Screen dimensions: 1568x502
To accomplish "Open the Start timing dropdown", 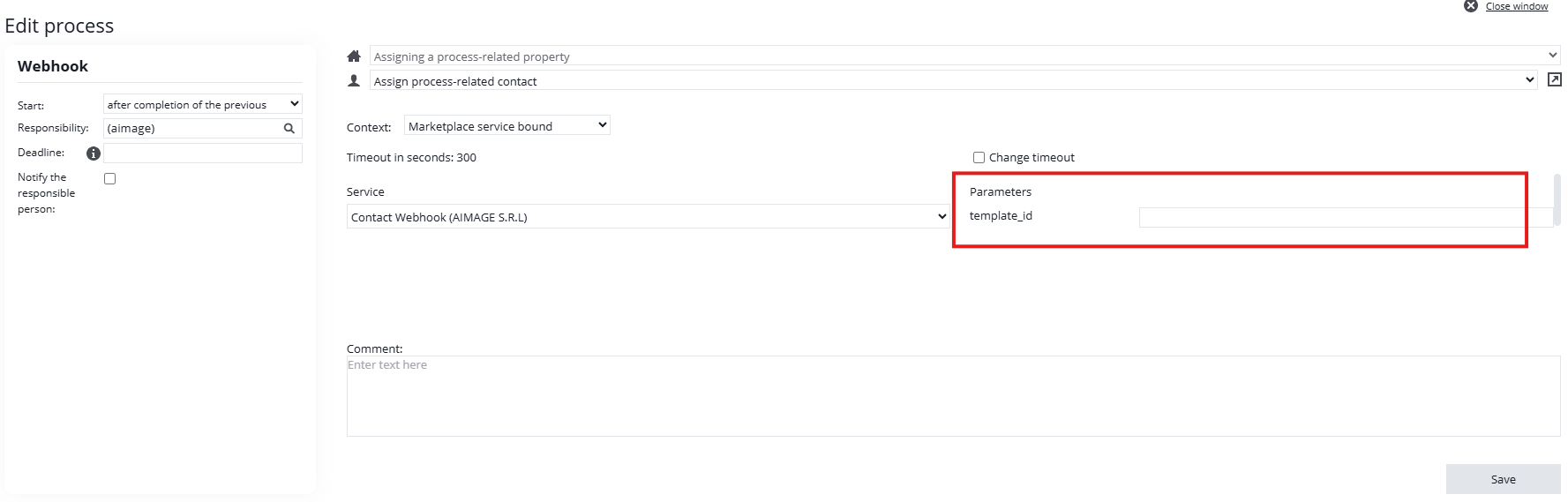I will (x=202, y=104).
